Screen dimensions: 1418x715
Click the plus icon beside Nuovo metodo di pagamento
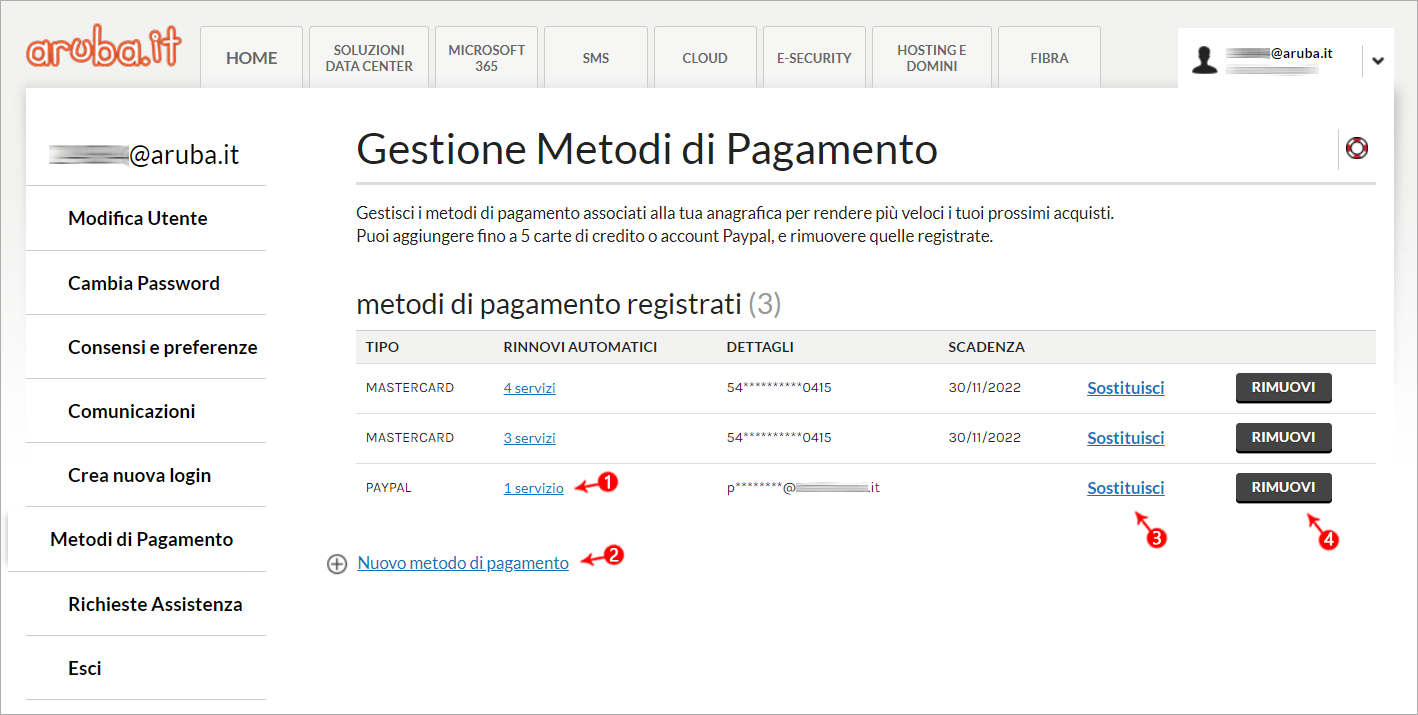click(x=337, y=564)
